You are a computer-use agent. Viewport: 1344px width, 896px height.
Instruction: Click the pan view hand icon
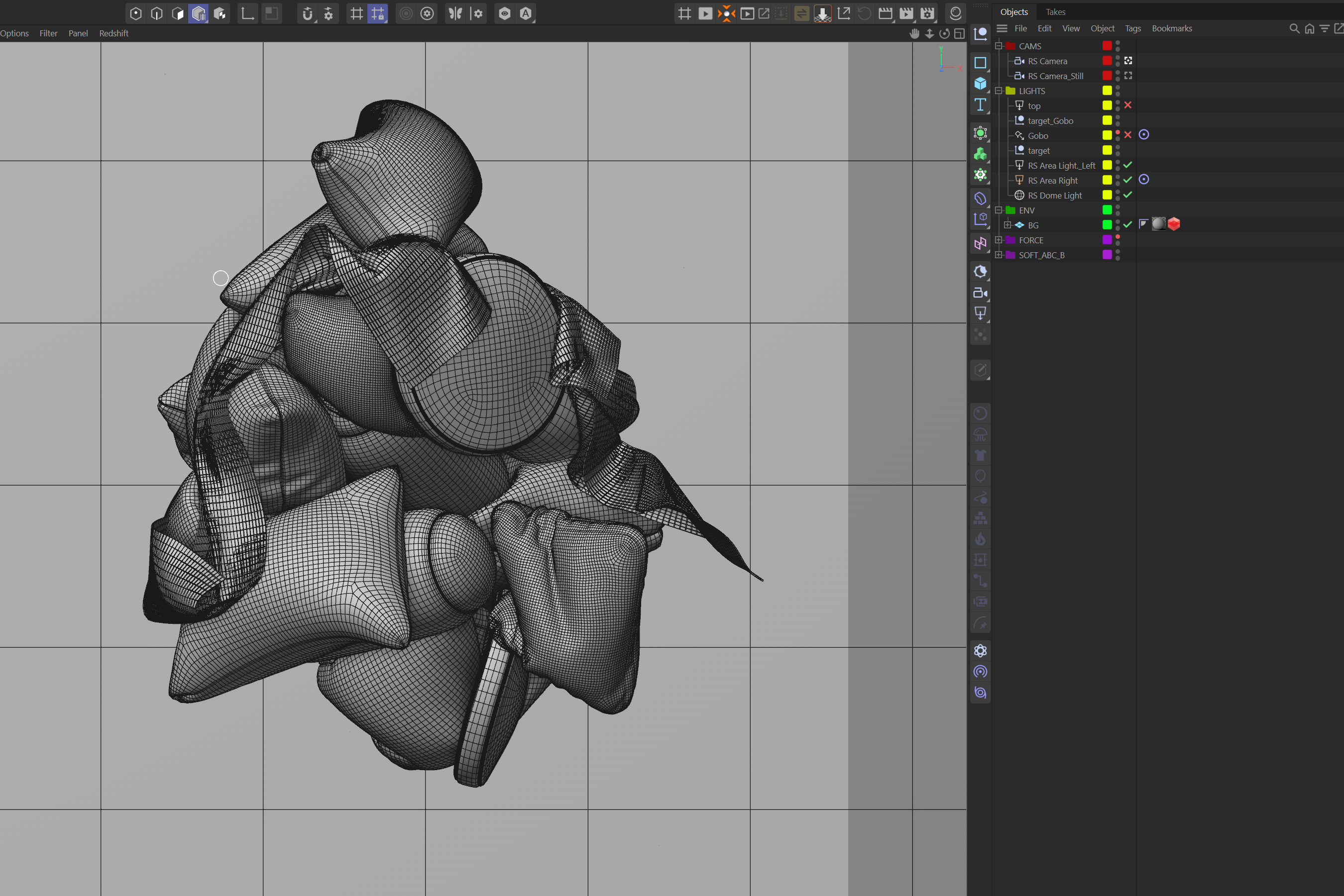(915, 34)
